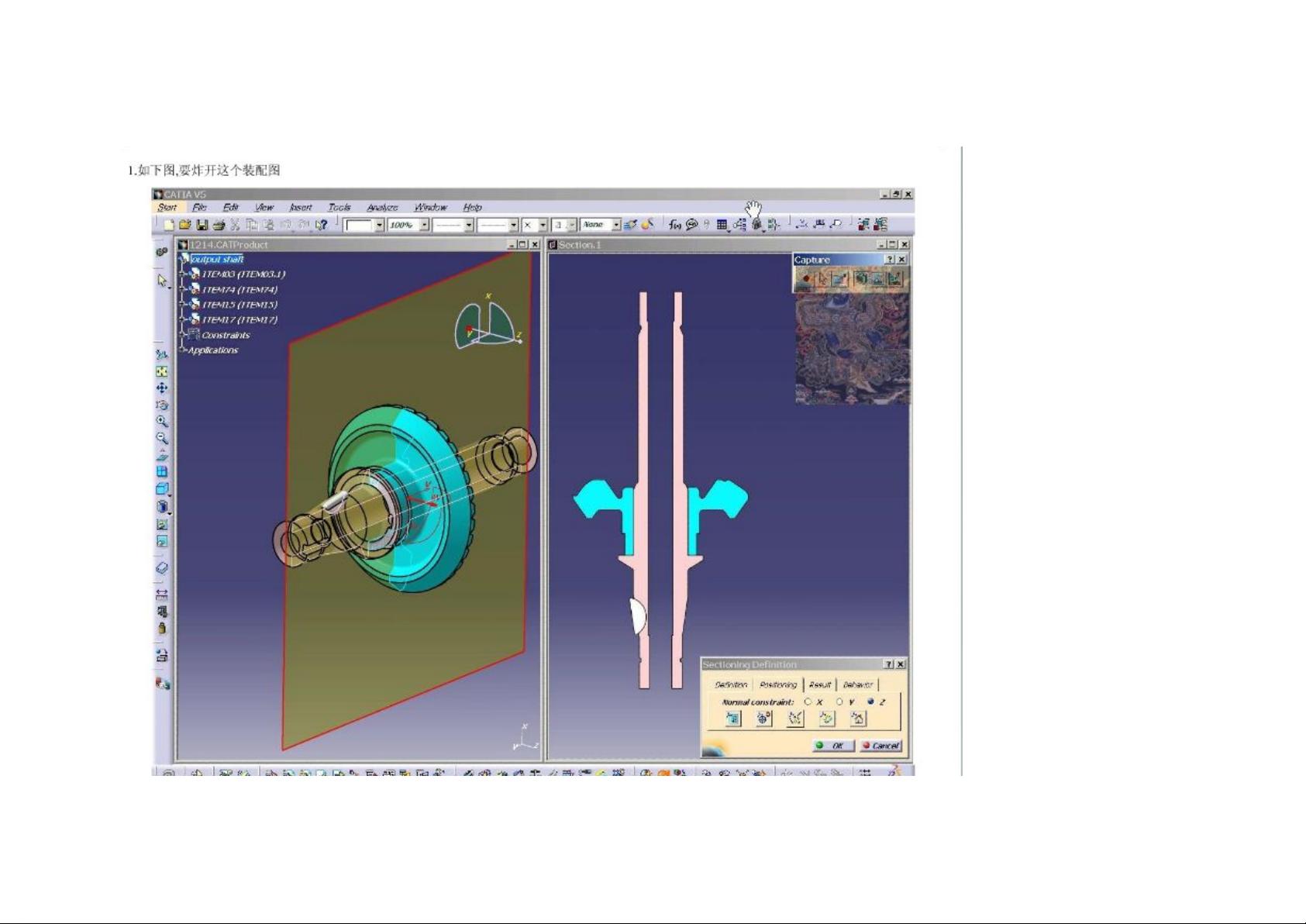This screenshot has width=1306, height=924.
Task: Click the Save icon in top toolbar
Action: coord(202,225)
